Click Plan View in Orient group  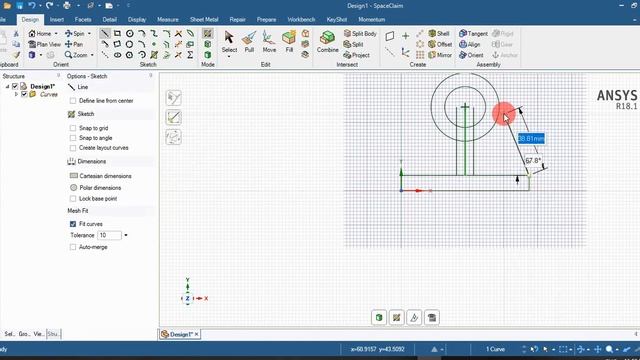(x=44, y=44)
